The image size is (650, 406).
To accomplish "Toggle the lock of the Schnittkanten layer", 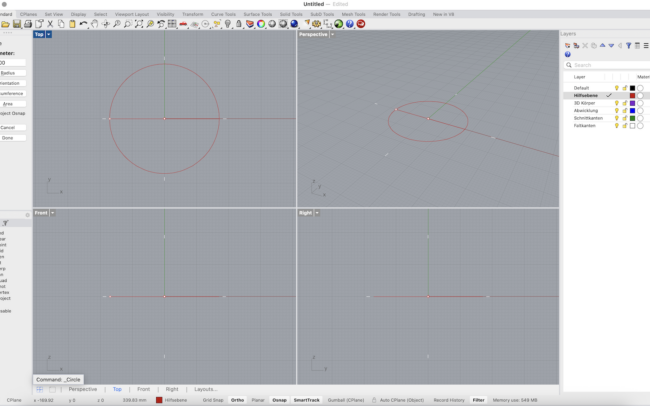I will pyautogui.click(x=624, y=118).
